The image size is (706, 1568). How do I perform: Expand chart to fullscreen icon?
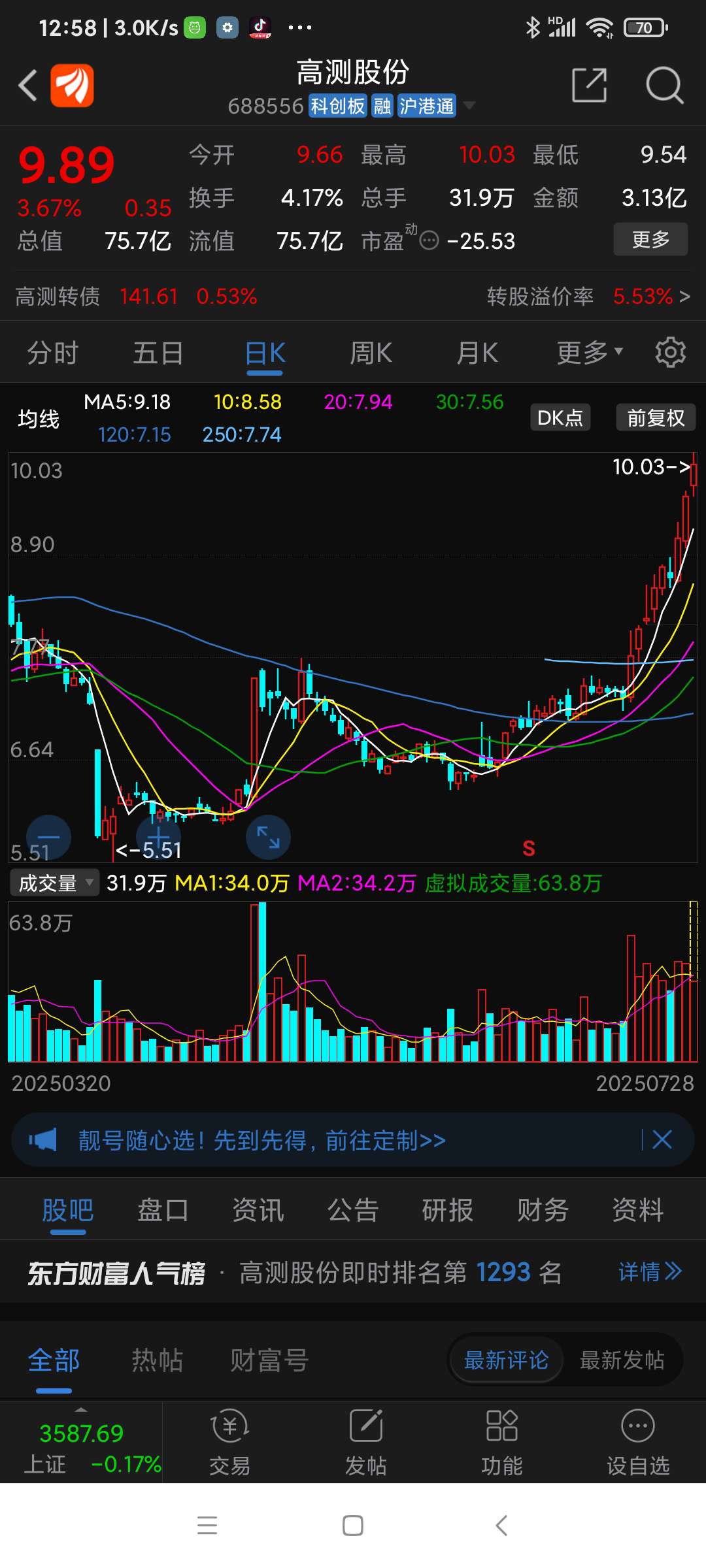pos(268,837)
